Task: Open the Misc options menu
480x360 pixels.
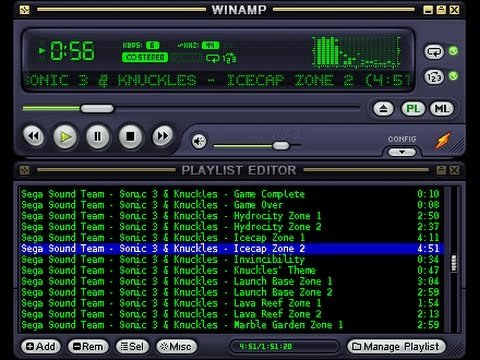Action: [x=176, y=347]
